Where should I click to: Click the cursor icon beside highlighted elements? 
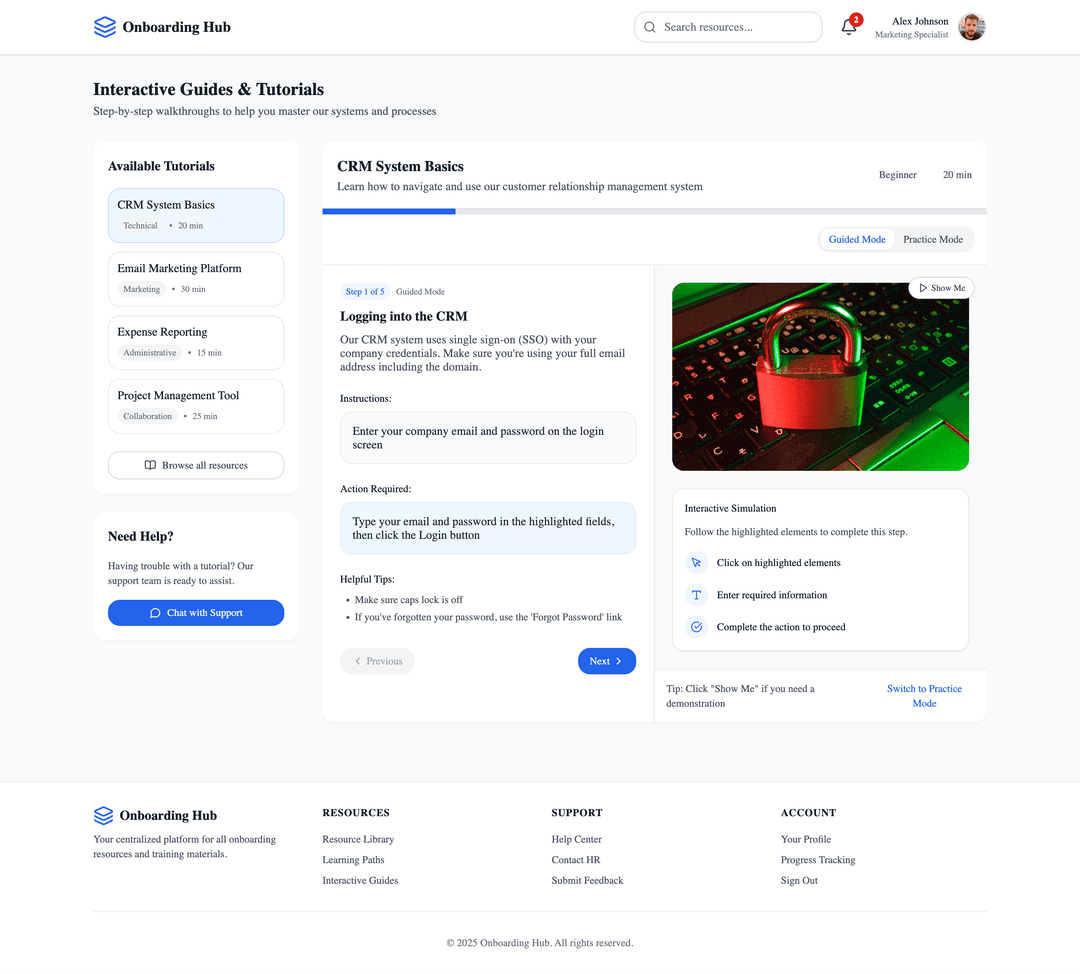(x=696, y=563)
